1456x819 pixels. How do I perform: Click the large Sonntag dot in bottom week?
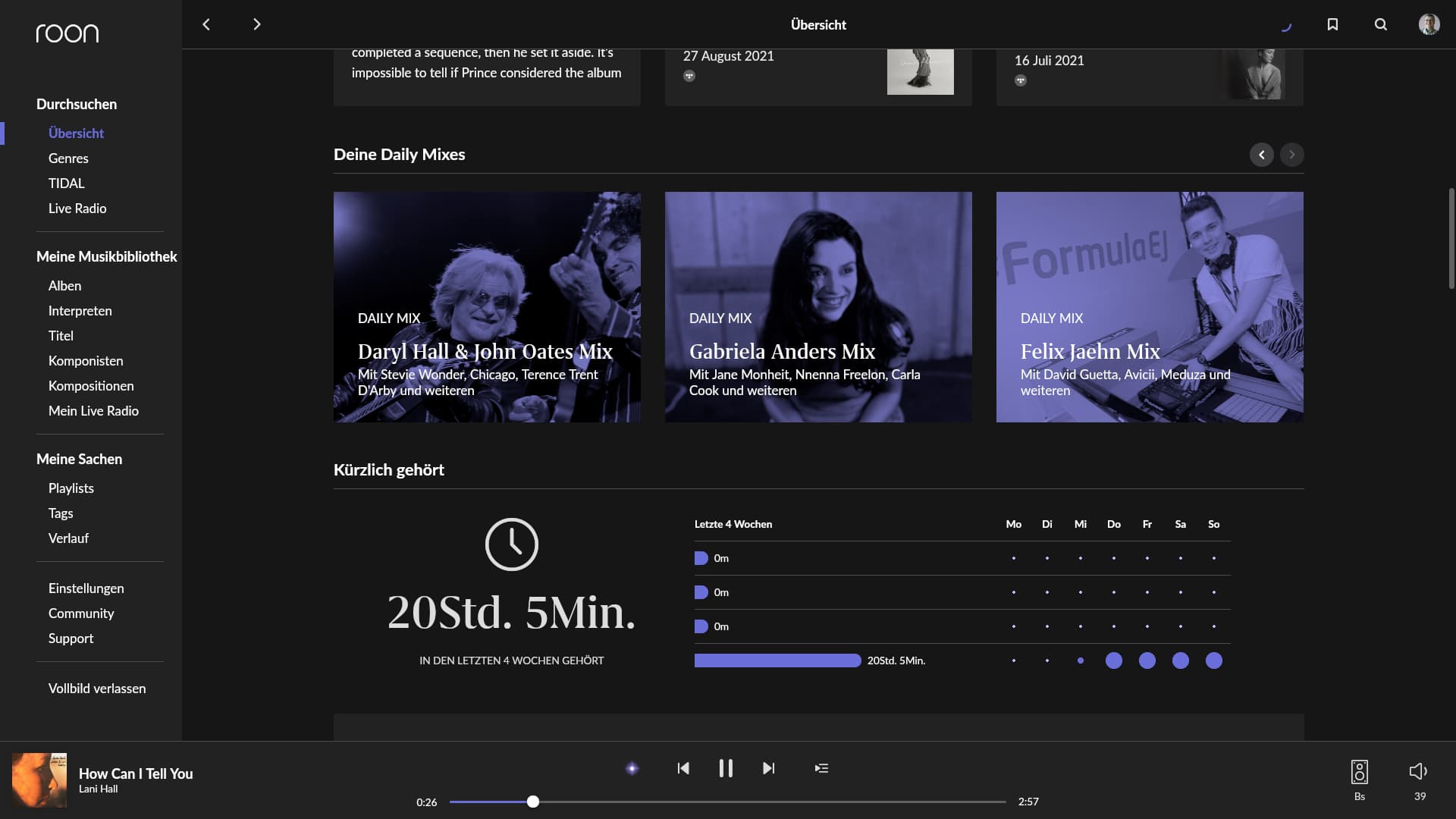point(1214,661)
